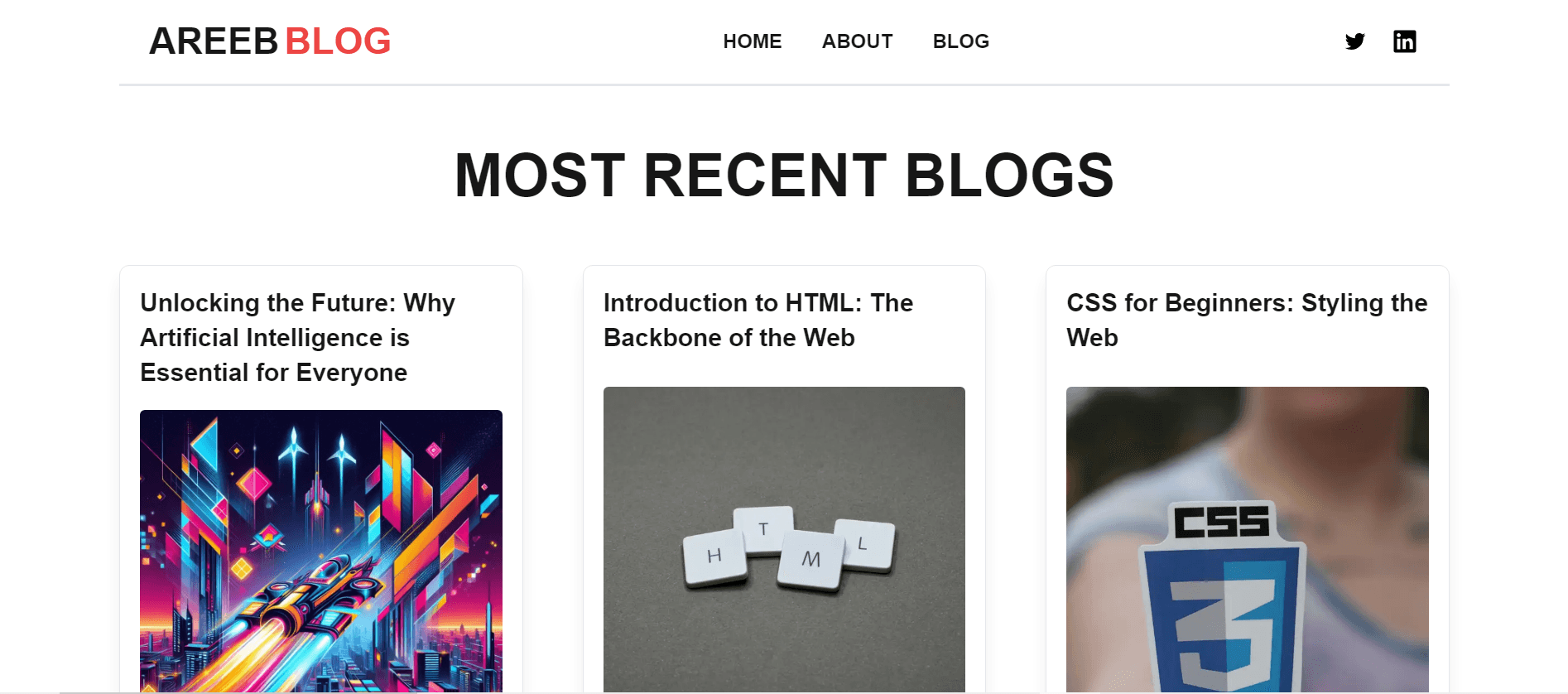The height and width of the screenshot is (694, 1568).
Task: Open the 'Introduction to HTML' article title
Action: click(758, 320)
